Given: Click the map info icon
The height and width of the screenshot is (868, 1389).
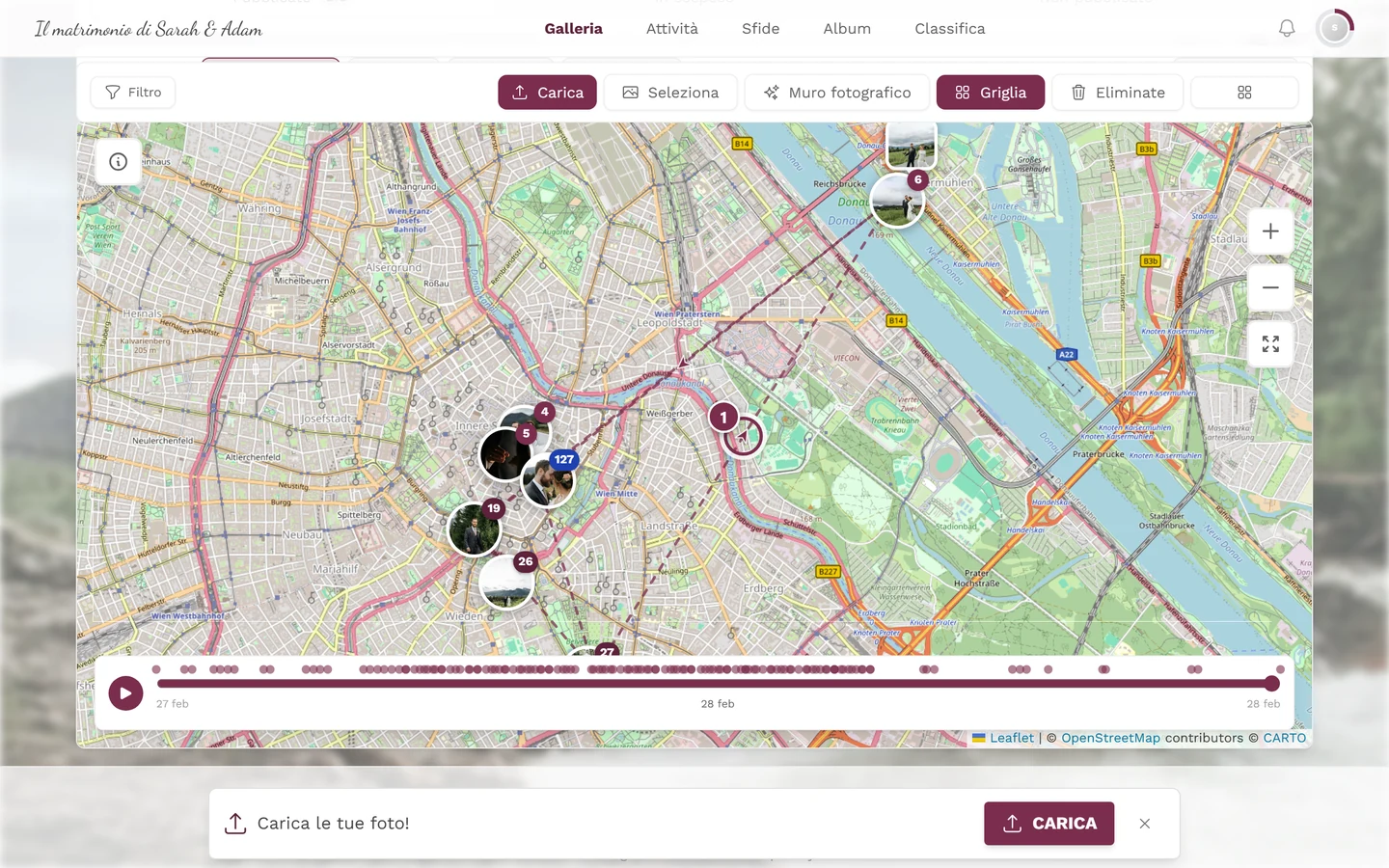Looking at the screenshot, I should (x=119, y=162).
